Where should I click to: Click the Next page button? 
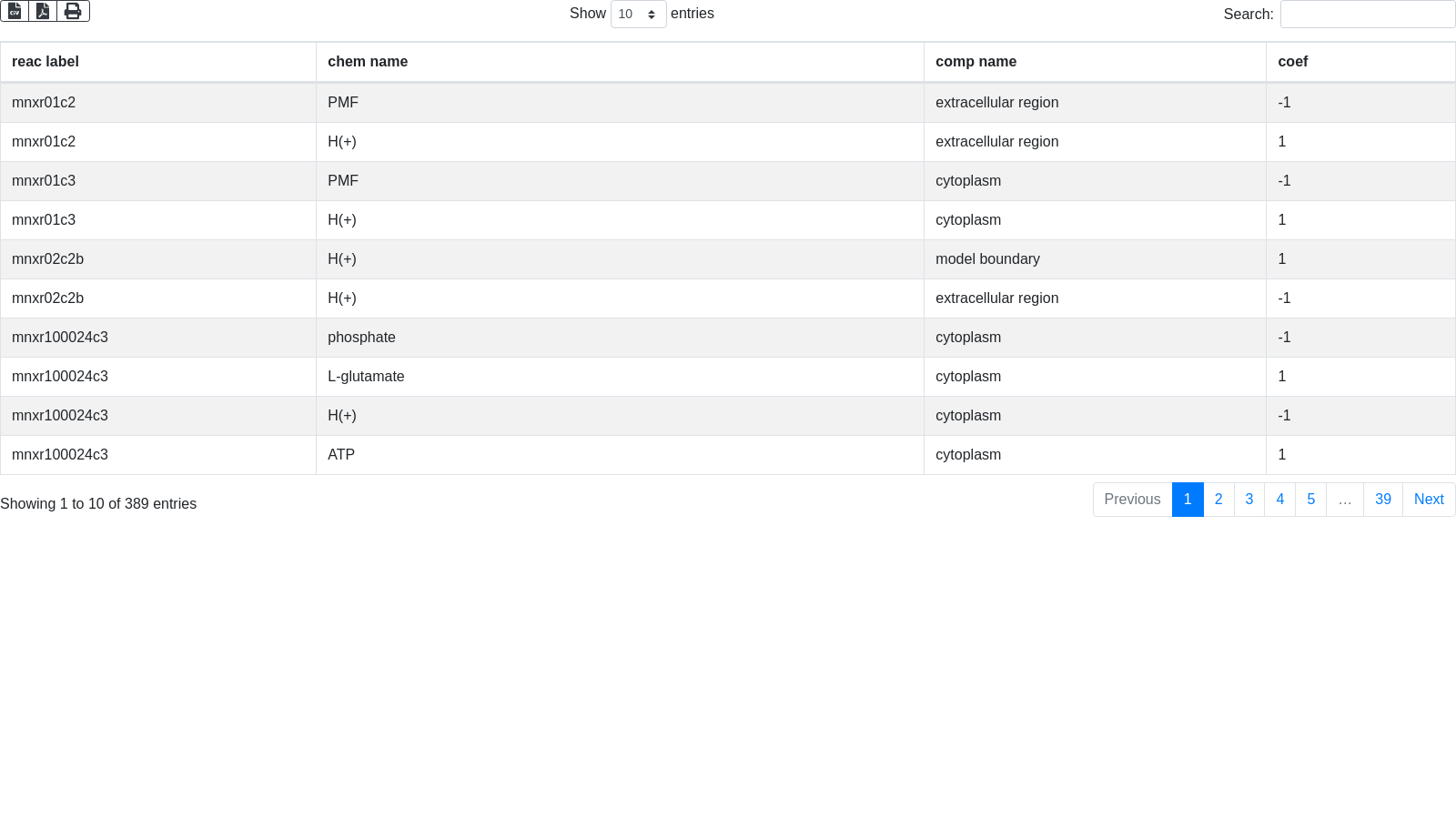click(1428, 500)
